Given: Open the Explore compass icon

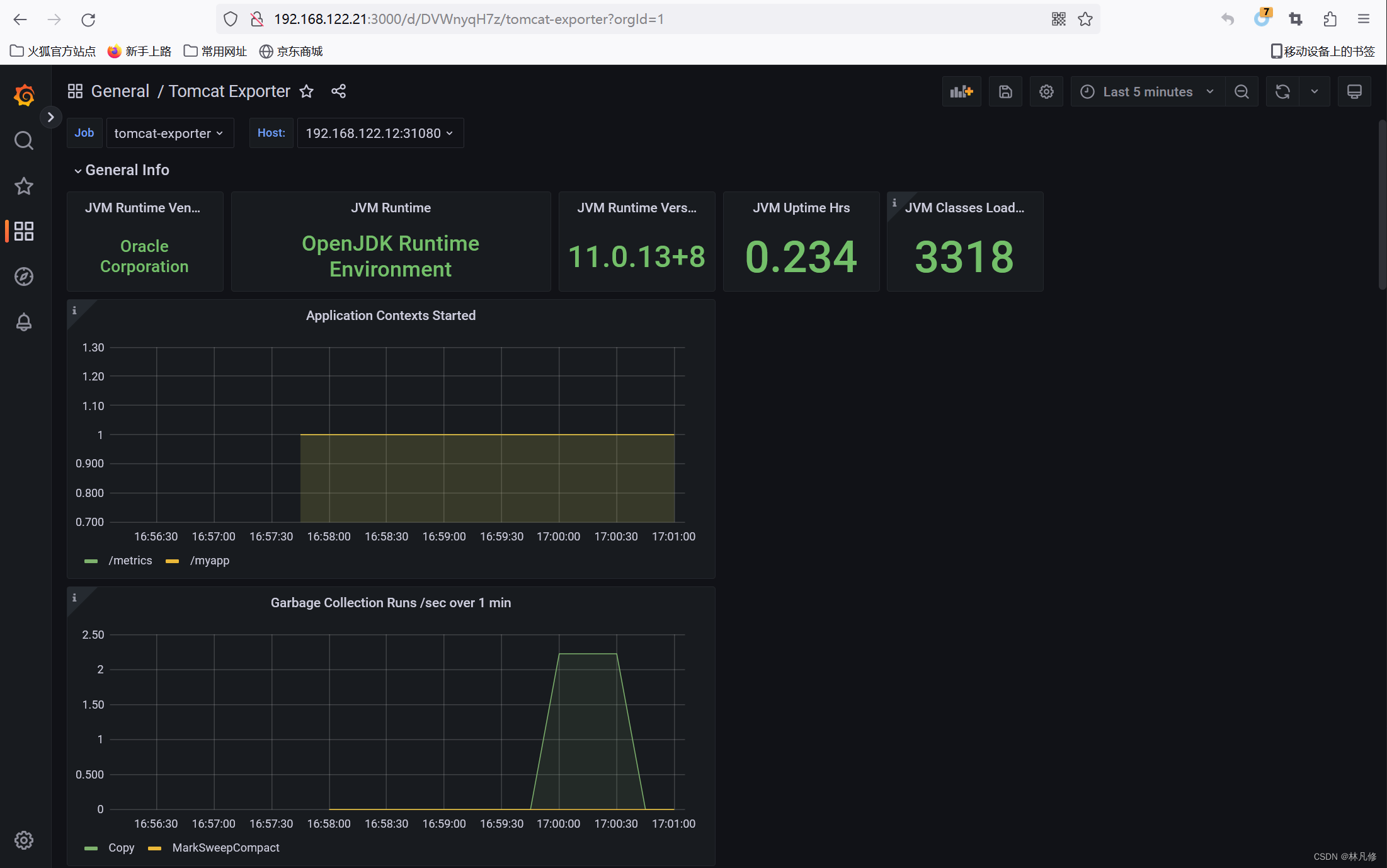Looking at the screenshot, I should [24, 277].
